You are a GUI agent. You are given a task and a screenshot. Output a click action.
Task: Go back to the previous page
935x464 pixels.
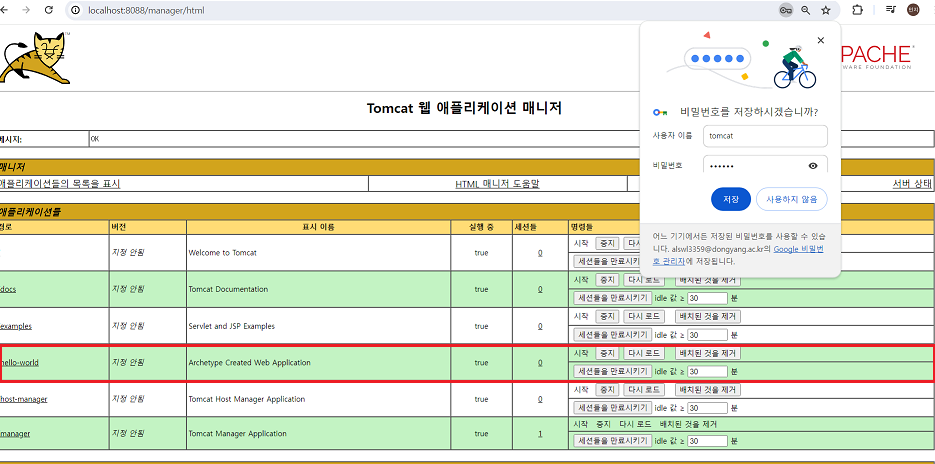[x=4, y=10]
